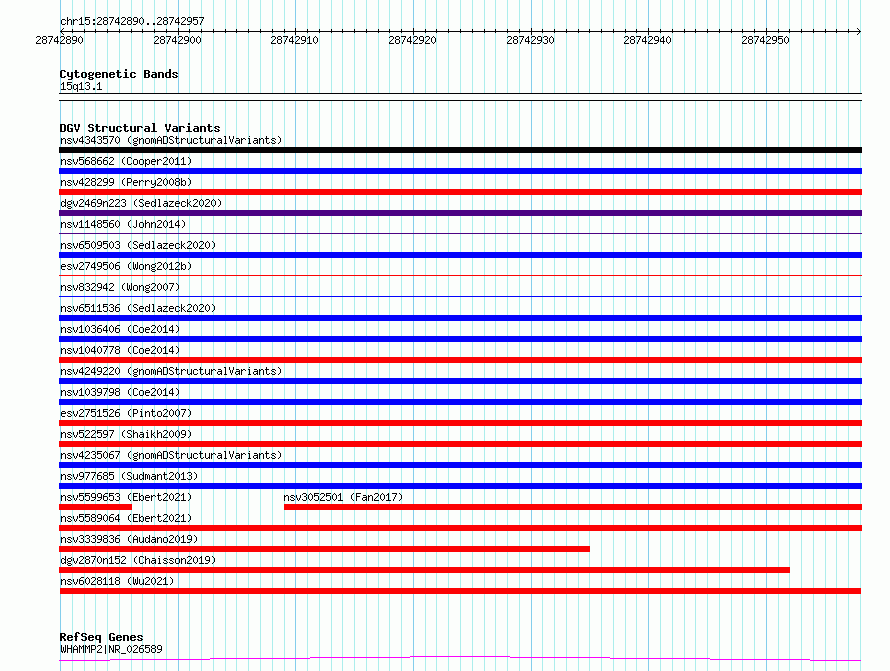890x671 pixels.
Task: Select the red bar under esv2751526
Action: tap(460, 423)
